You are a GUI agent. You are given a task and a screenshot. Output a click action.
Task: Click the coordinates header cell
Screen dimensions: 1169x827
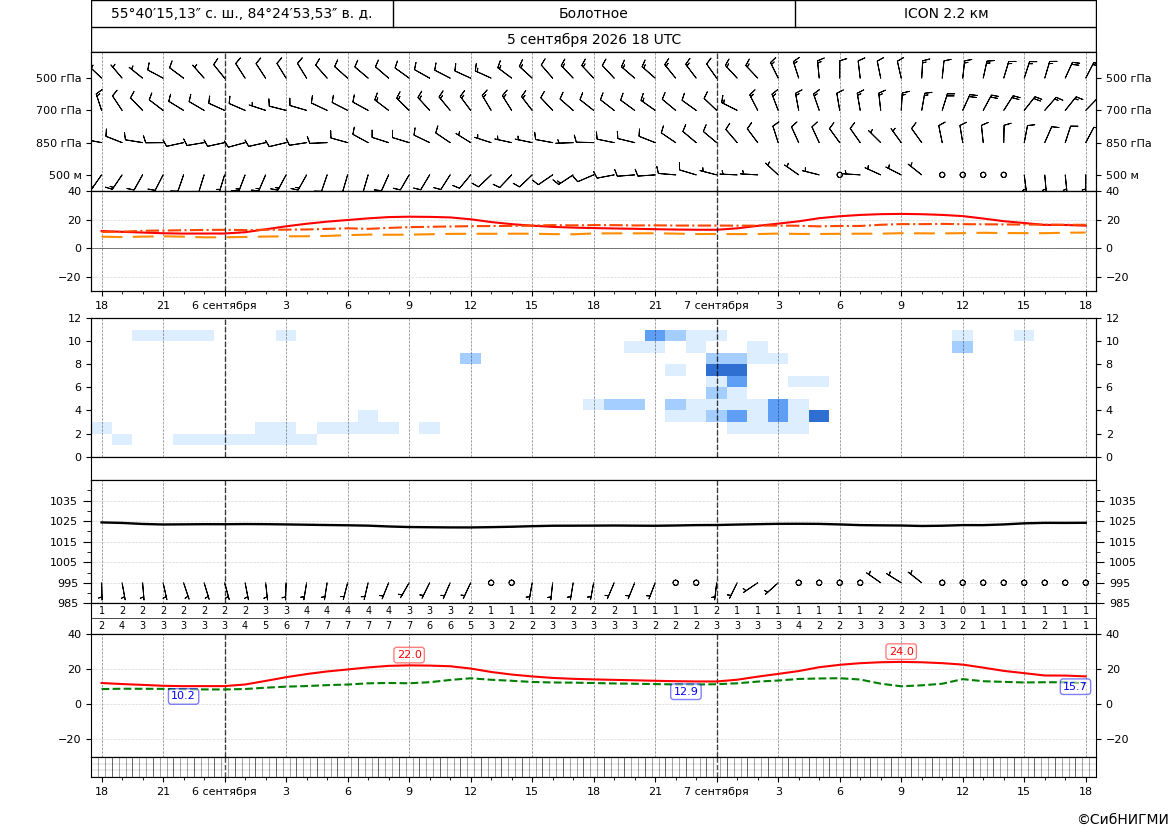242,13
